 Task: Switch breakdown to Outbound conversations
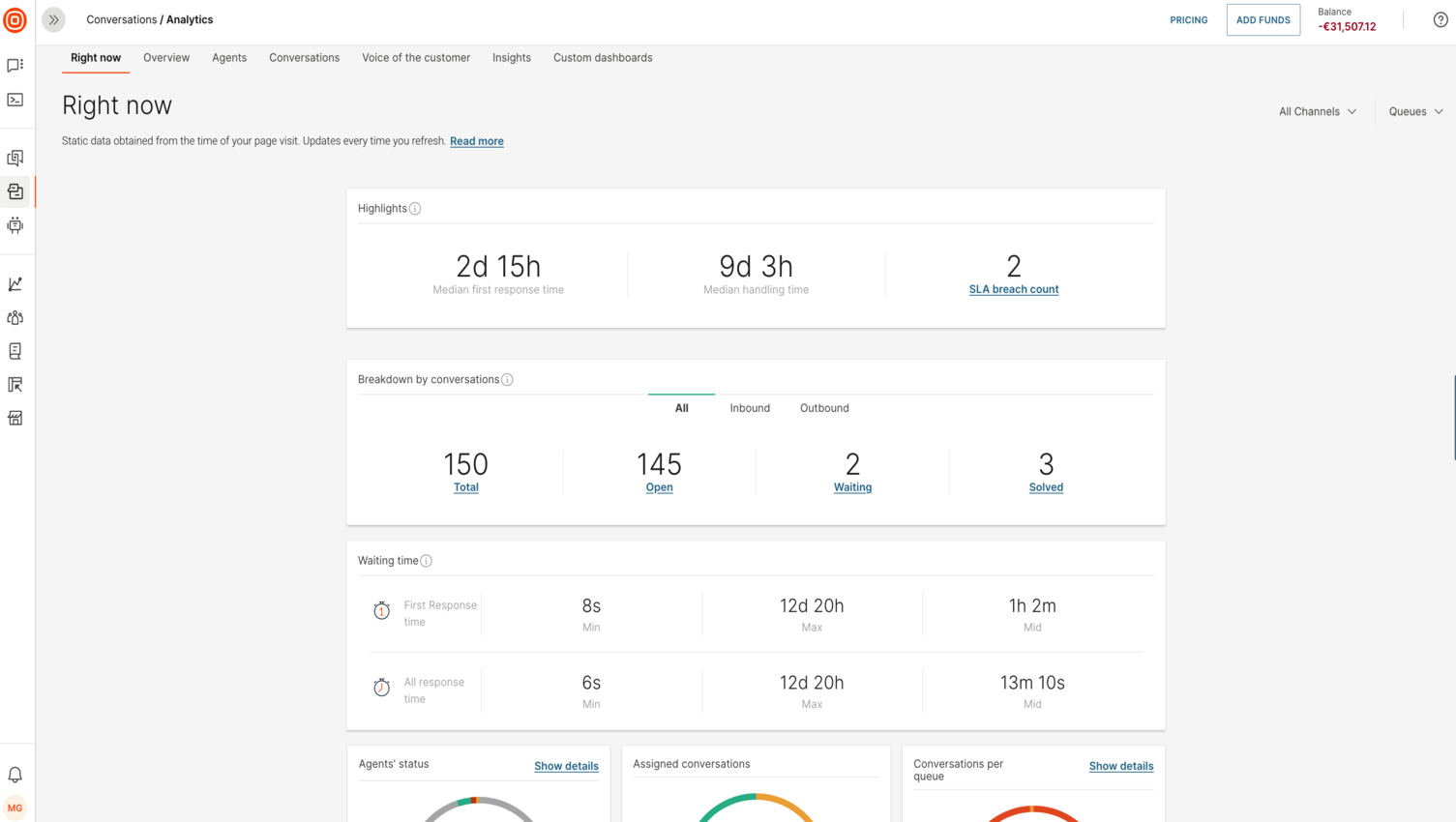[823, 408]
